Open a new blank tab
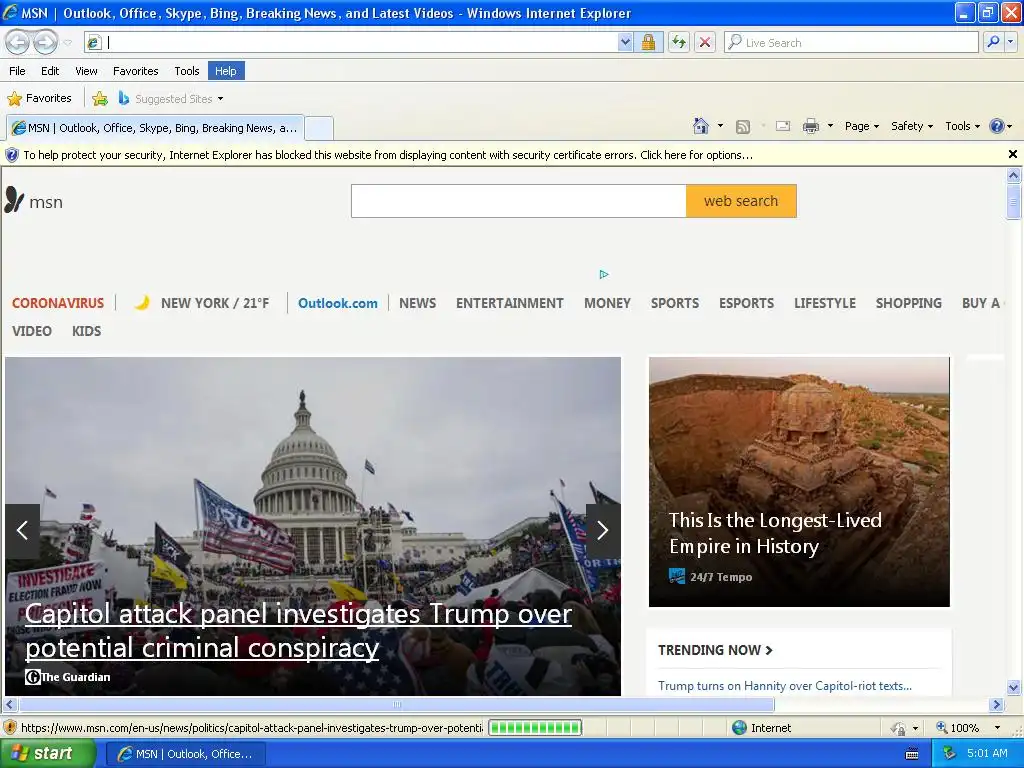Viewport: 1024px width, 768px height. click(x=319, y=128)
